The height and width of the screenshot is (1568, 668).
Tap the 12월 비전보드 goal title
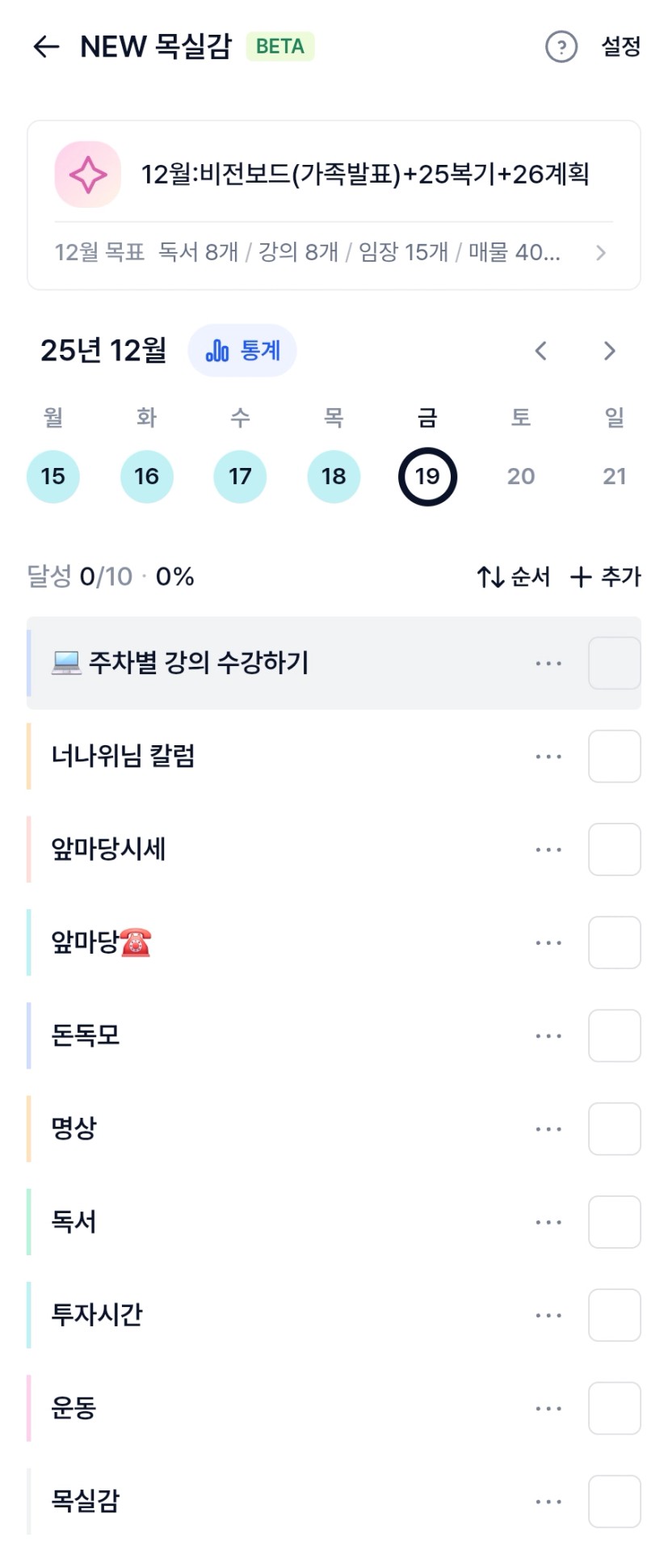click(365, 175)
